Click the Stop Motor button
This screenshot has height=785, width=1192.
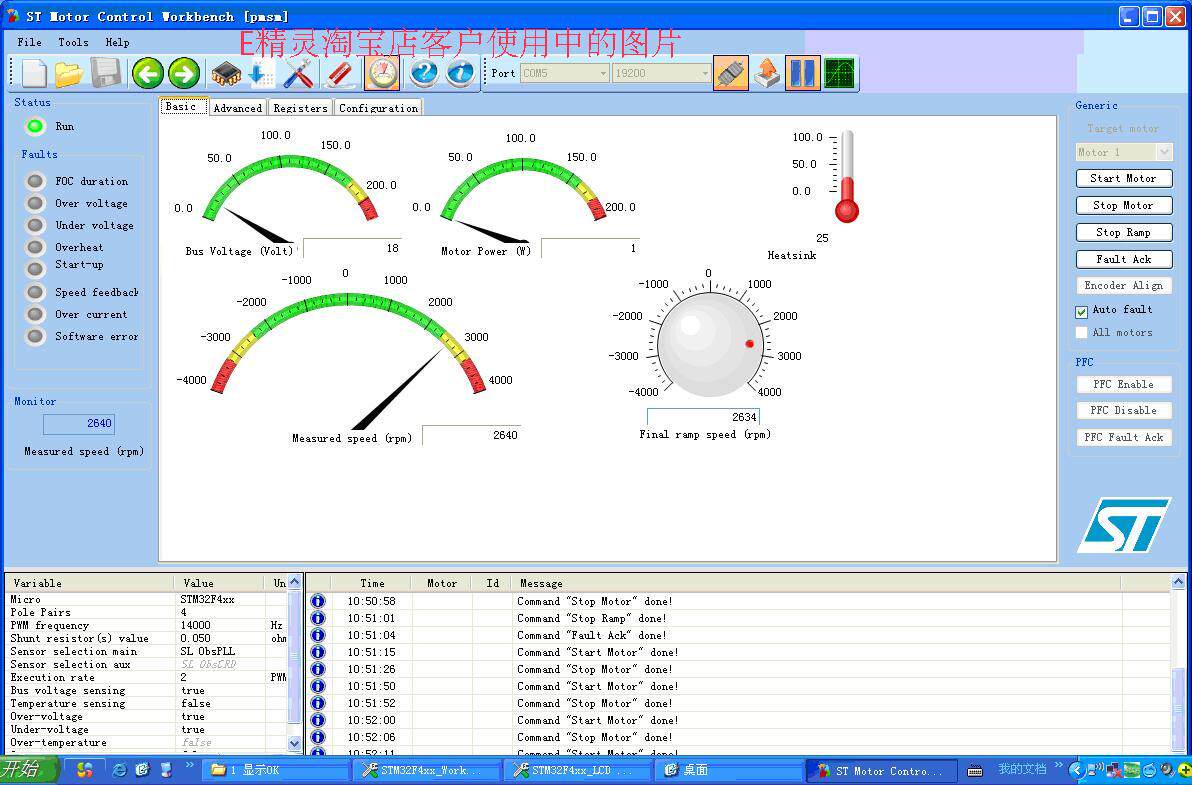click(x=1124, y=206)
